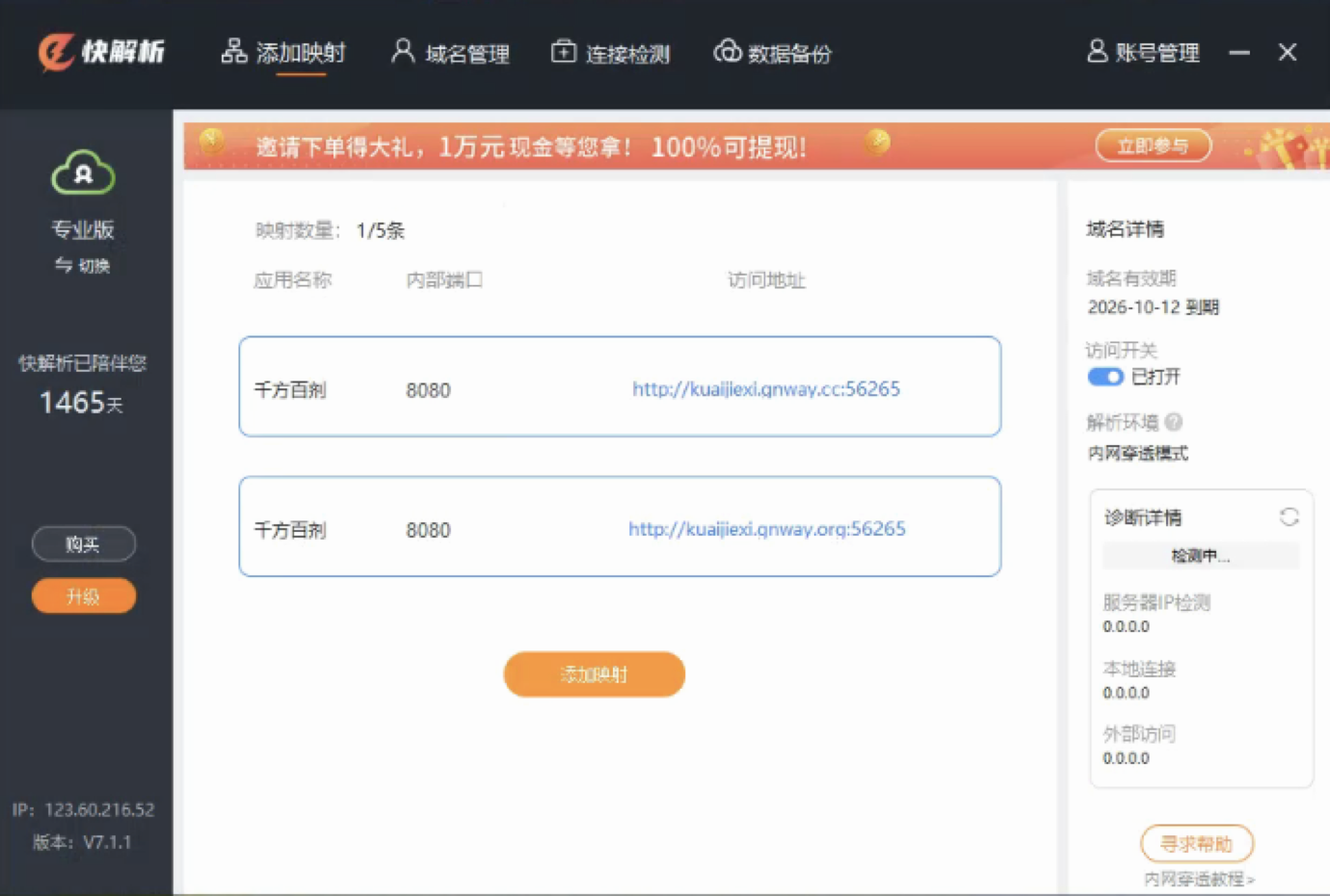Click the 购买 button in sidebar

(x=83, y=544)
